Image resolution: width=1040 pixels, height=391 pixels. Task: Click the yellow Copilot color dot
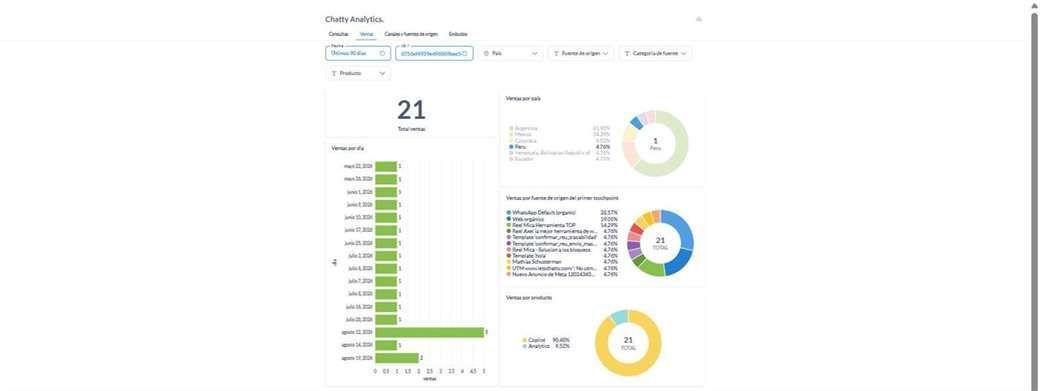(524, 340)
